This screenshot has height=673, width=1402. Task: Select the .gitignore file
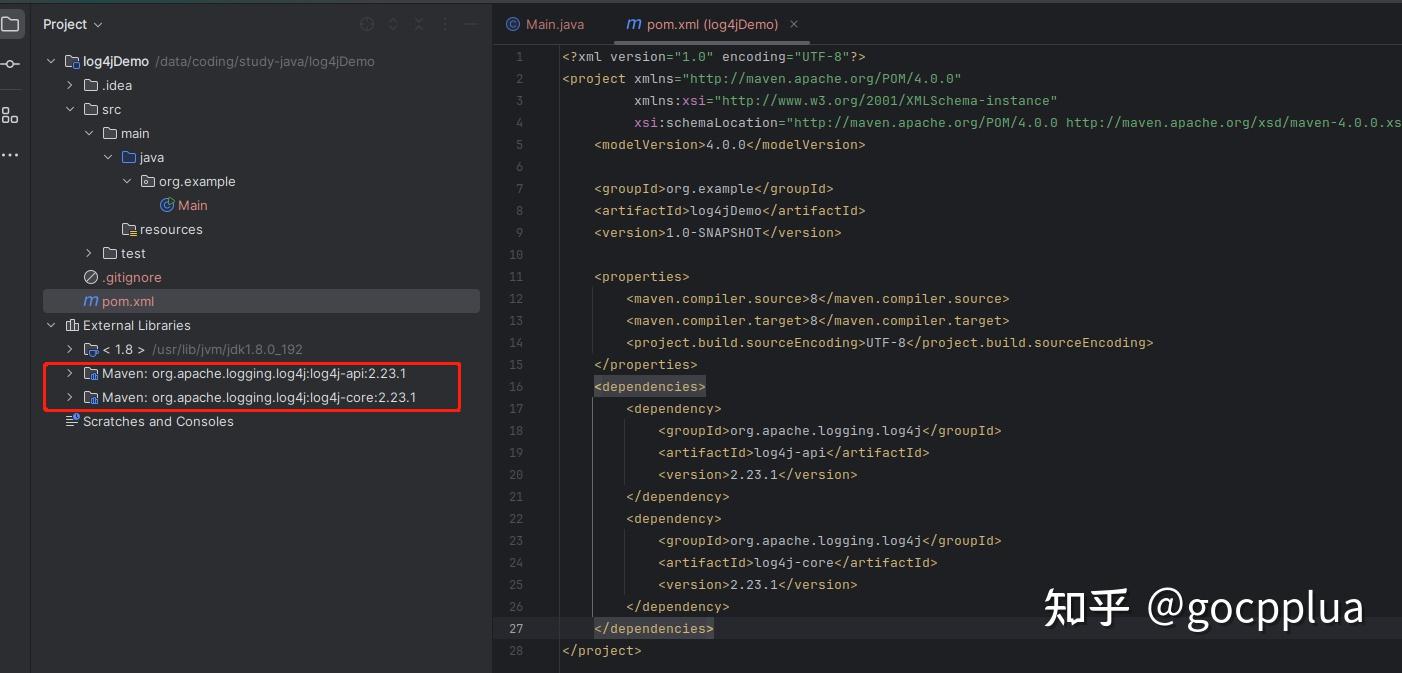(x=133, y=277)
